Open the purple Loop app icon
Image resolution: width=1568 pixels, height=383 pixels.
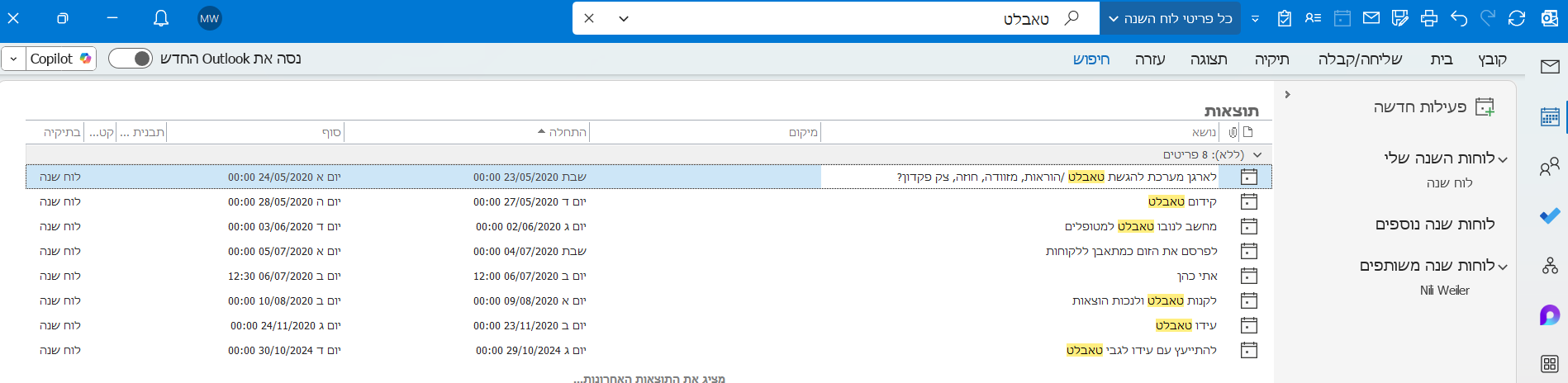click(1550, 314)
